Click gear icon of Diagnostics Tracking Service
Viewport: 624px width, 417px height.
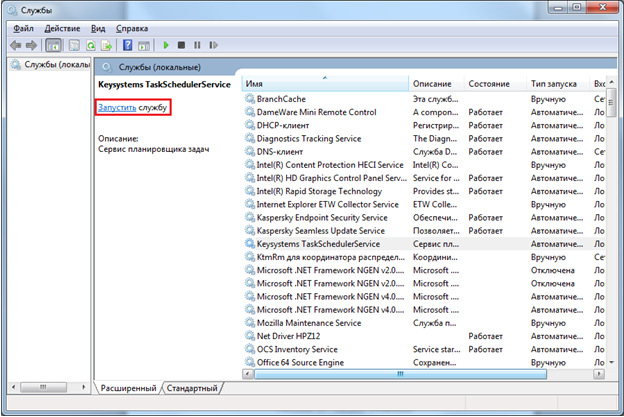[x=250, y=138]
